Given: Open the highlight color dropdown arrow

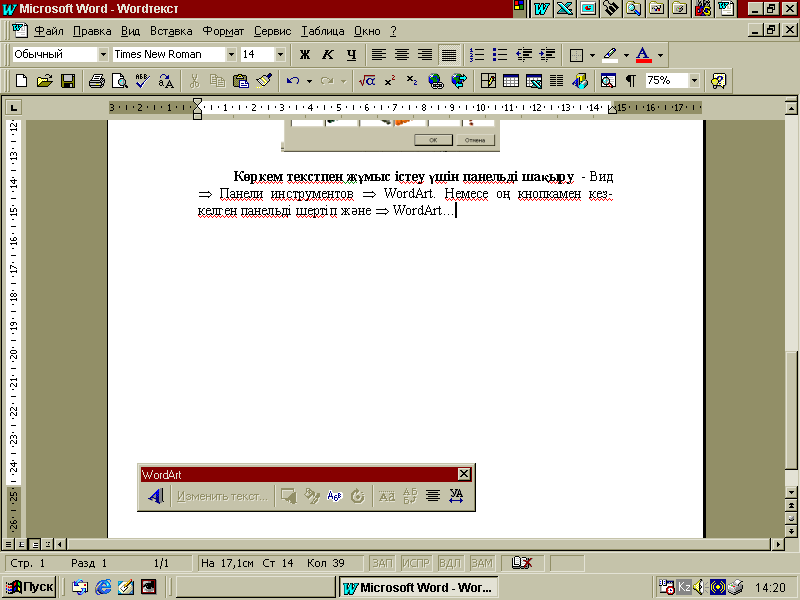Looking at the screenshot, I should coord(626,55).
